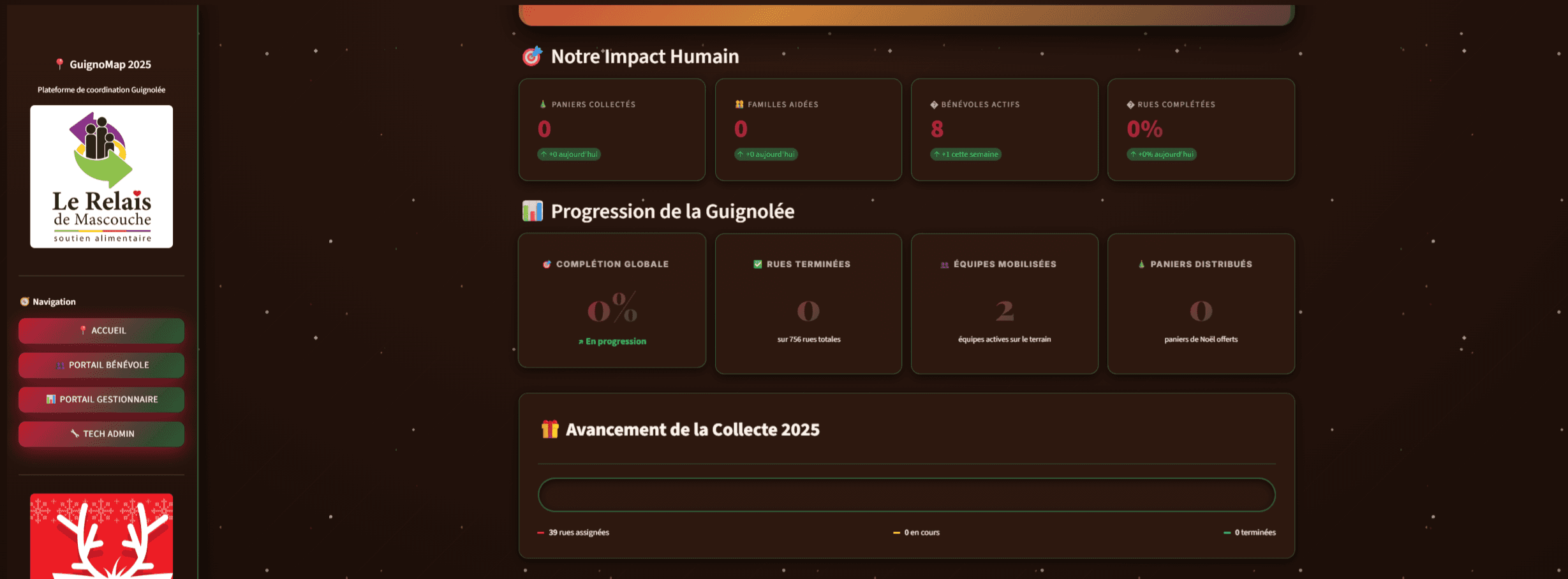Screen dimensions: 1568x579
Task: Click the +1 cette semaine badge
Action: point(966,154)
